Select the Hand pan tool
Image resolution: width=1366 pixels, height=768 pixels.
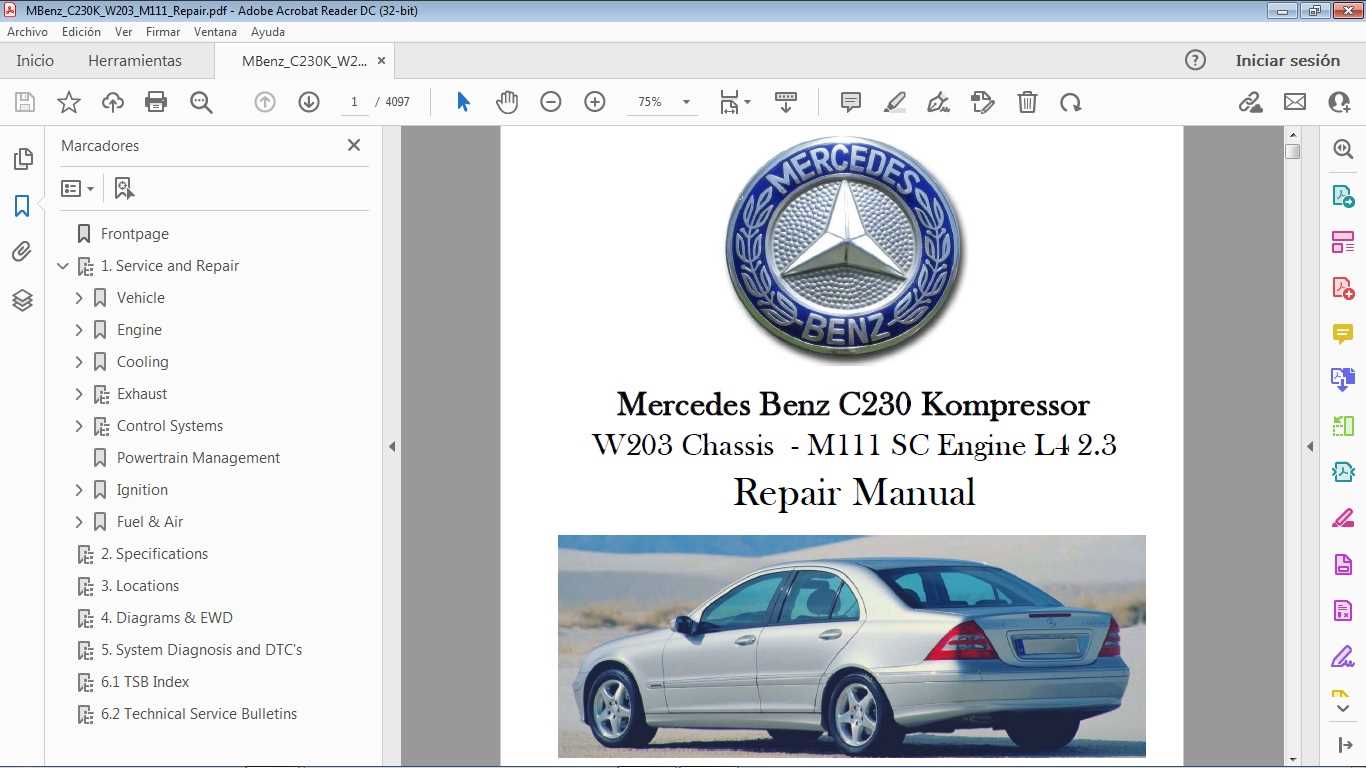[507, 102]
